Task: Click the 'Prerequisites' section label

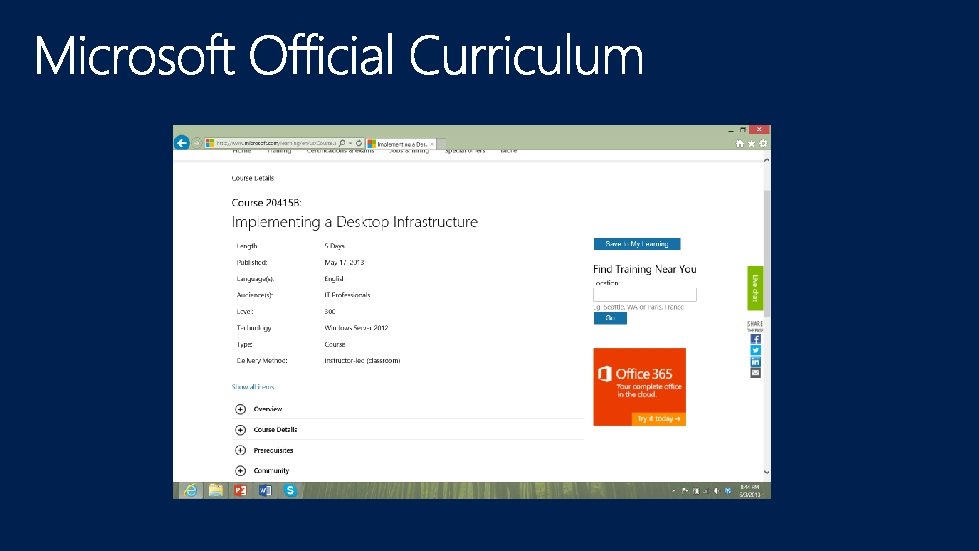Action: coord(273,451)
